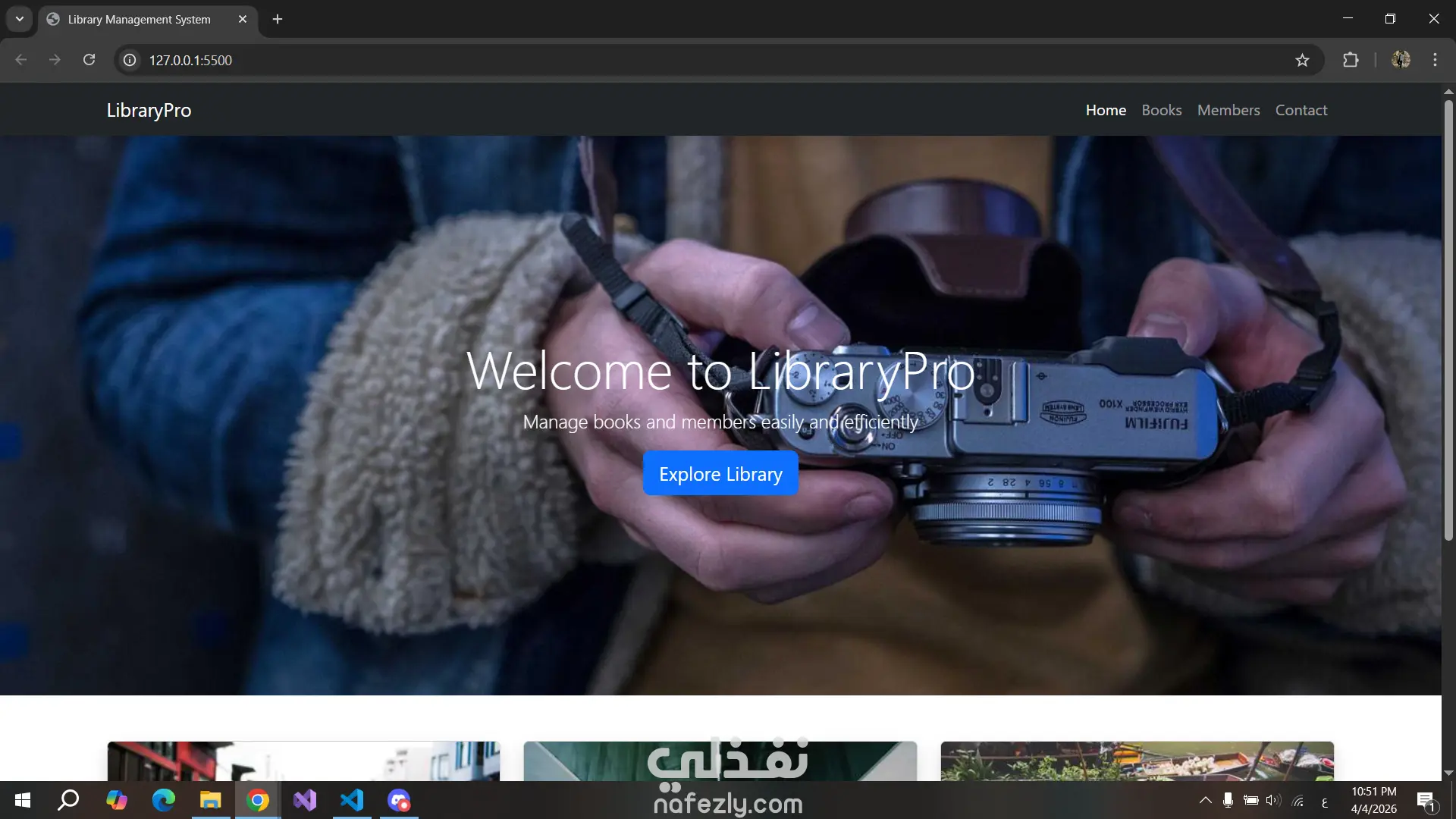Show hidden system tray icons chevron
1456x819 pixels.
pyautogui.click(x=1205, y=800)
